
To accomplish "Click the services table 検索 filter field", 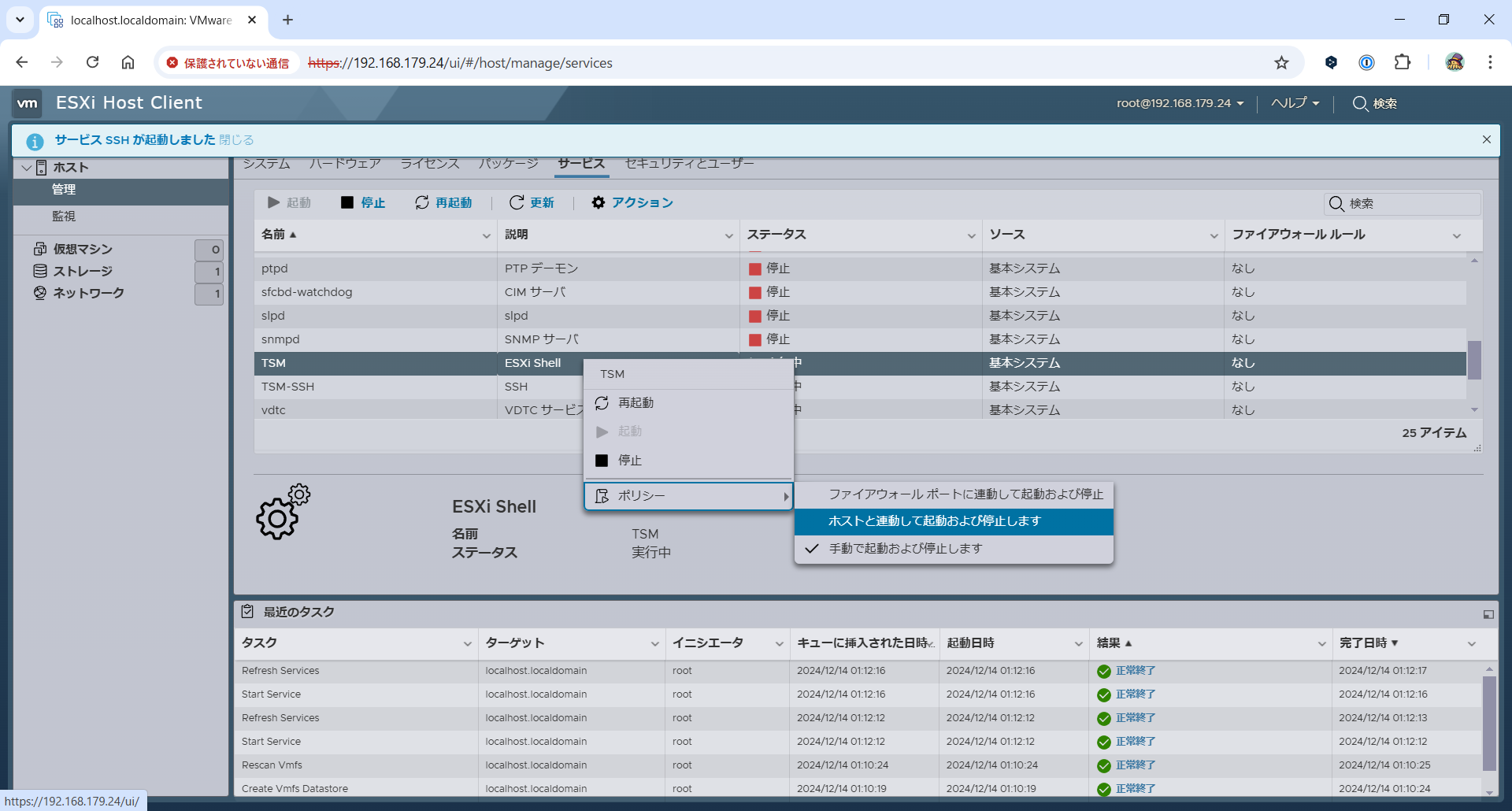I will 1402,203.
